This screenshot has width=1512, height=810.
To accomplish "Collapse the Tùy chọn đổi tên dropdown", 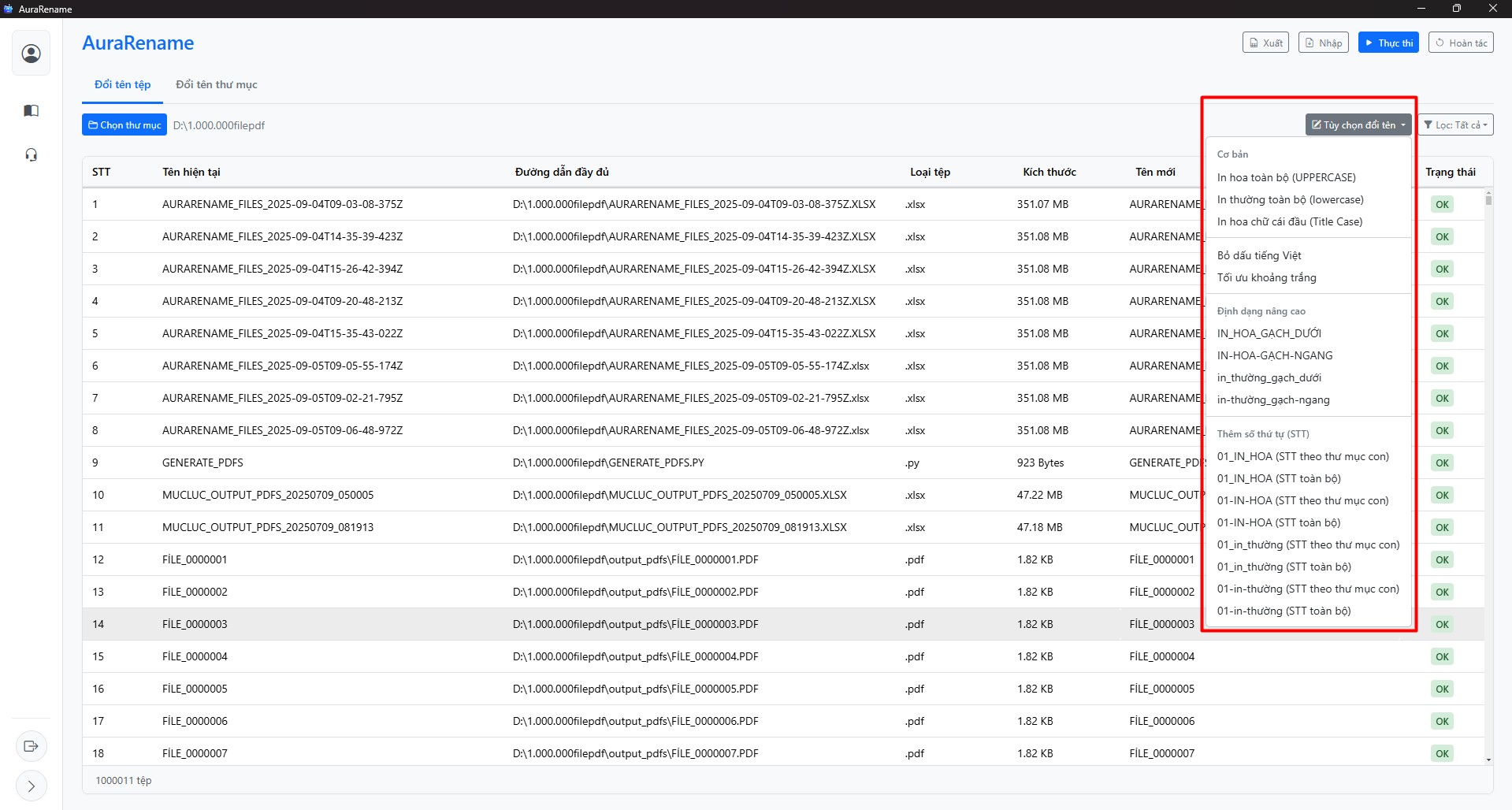I will 1358,125.
